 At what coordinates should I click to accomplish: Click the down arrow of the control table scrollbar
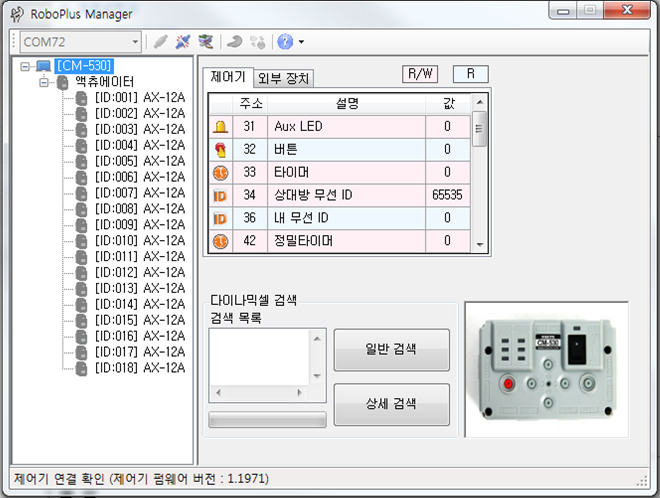pos(479,244)
